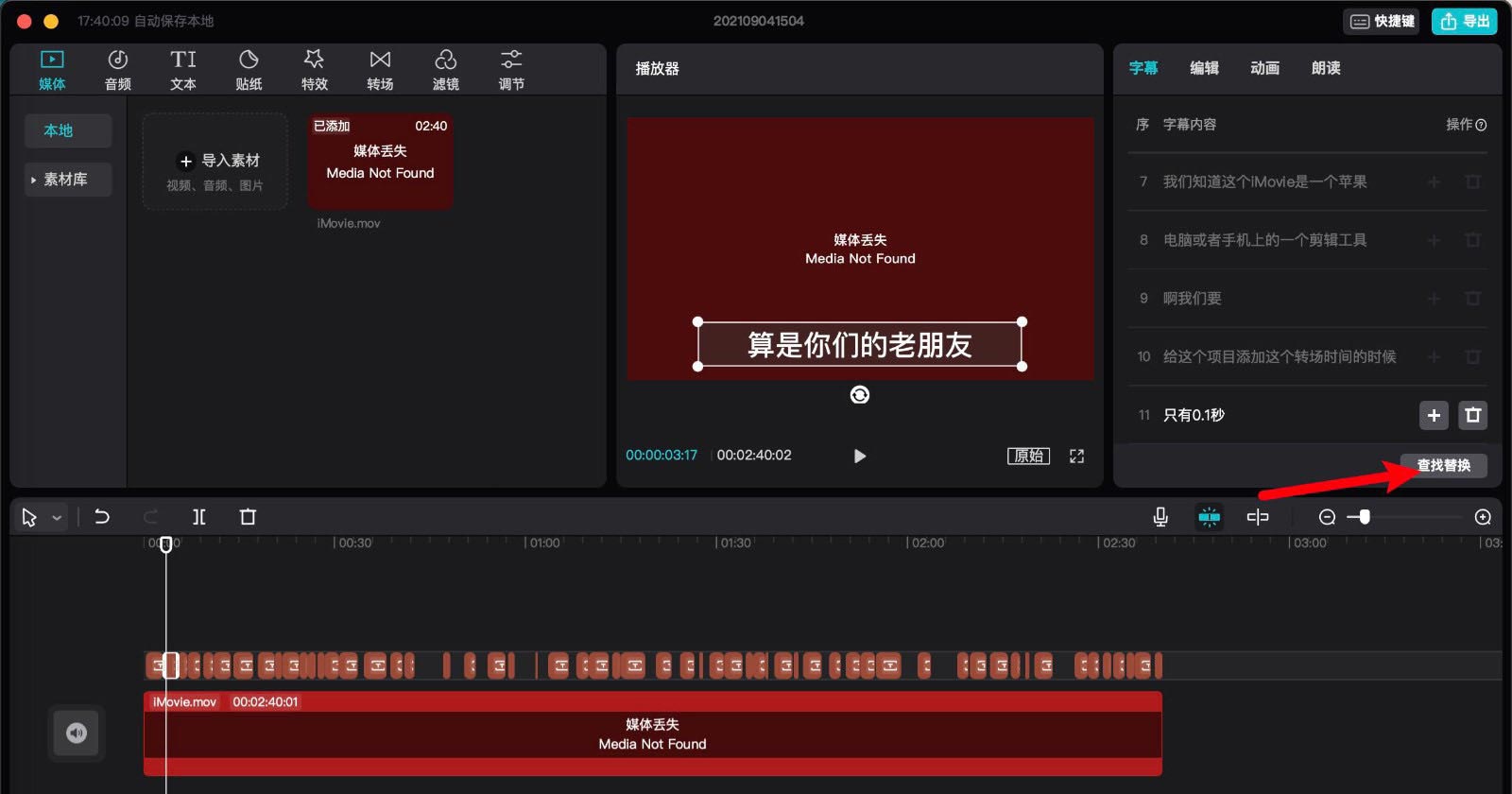Delete the selected timeline clip

(248, 517)
